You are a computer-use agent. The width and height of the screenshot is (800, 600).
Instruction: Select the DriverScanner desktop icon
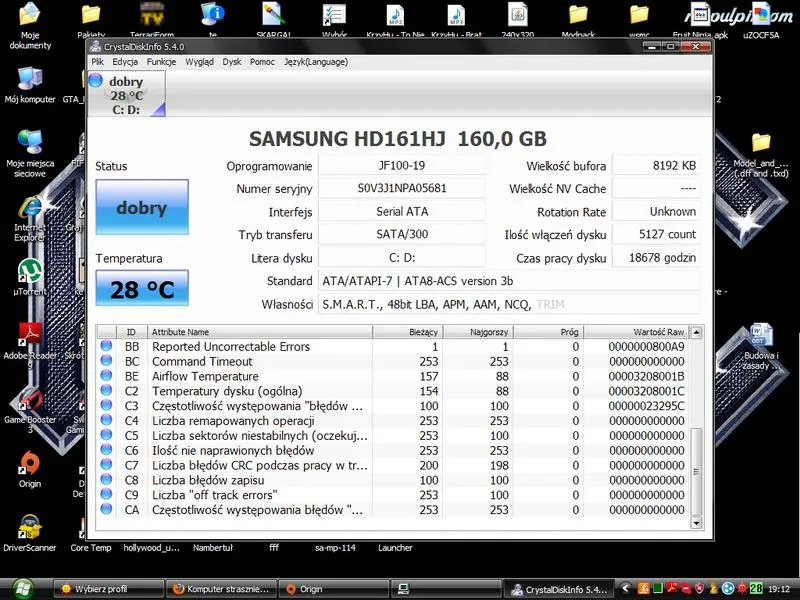click(30, 533)
